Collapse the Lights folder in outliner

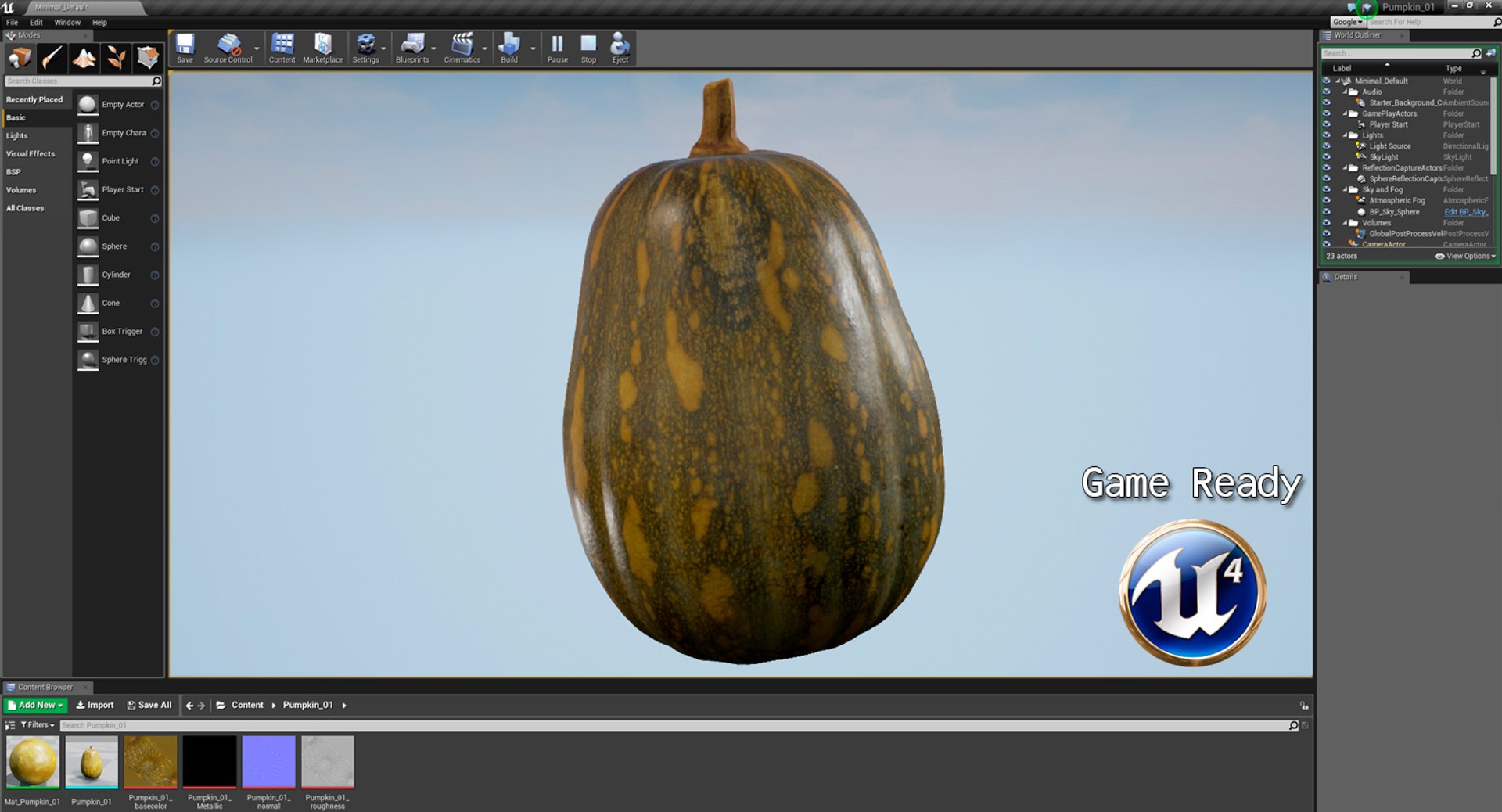pyautogui.click(x=1346, y=135)
